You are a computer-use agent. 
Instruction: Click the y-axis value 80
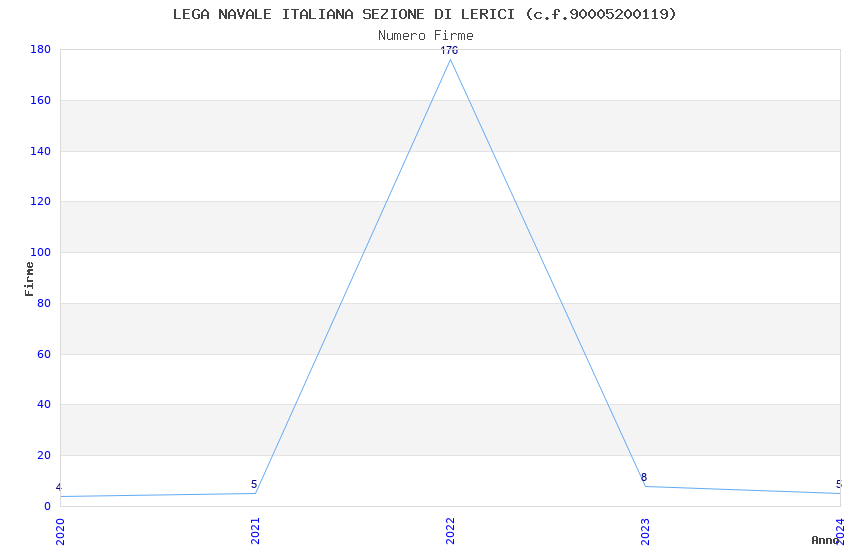[x=44, y=303]
